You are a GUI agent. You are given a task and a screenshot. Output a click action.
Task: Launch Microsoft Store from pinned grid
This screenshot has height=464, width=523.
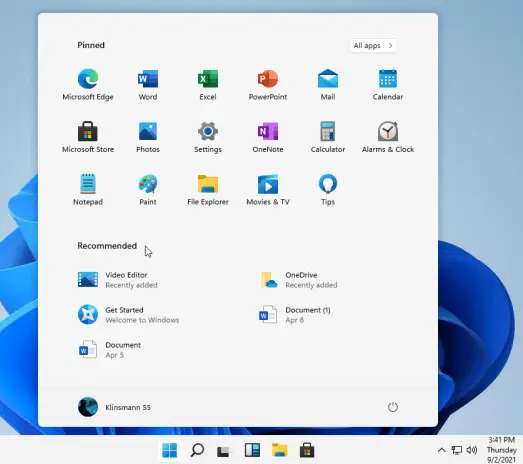pyautogui.click(x=88, y=137)
